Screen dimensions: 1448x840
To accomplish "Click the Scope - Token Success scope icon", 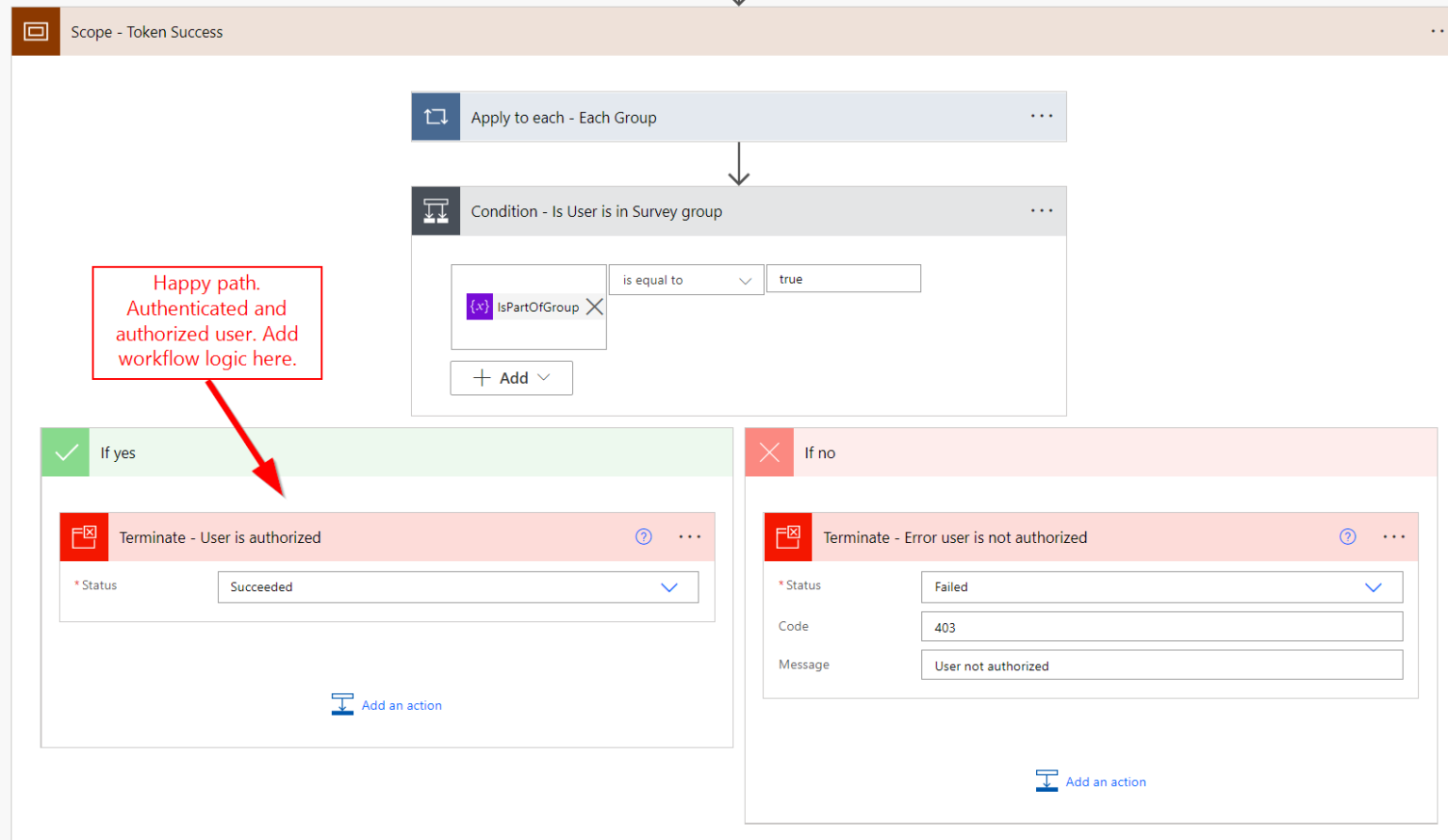I will coord(35,31).
